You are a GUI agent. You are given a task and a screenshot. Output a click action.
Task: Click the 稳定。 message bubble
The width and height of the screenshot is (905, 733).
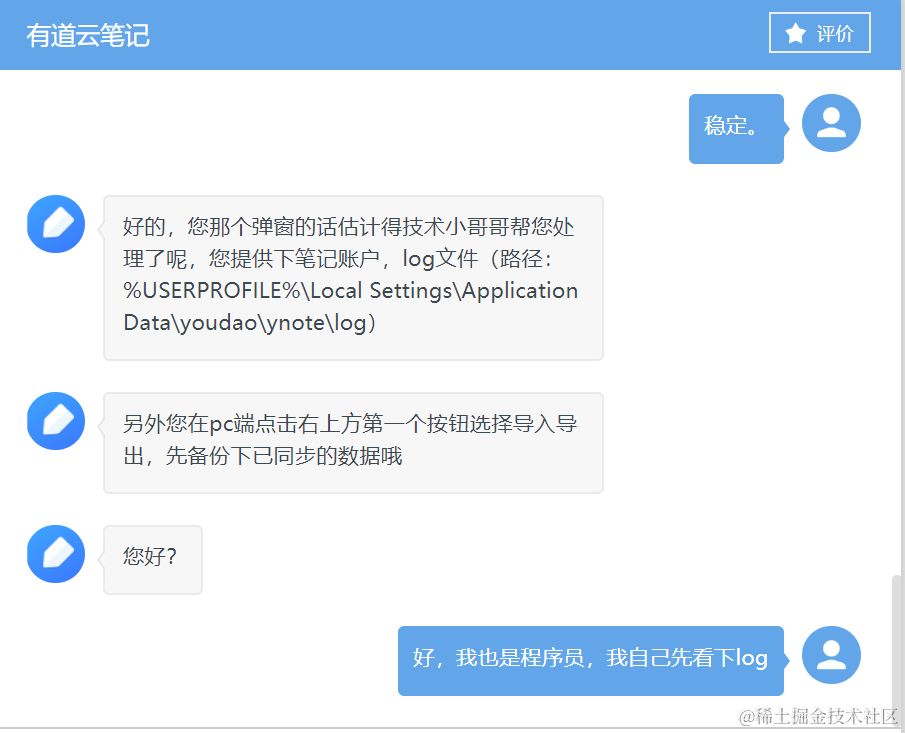click(x=736, y=128)
